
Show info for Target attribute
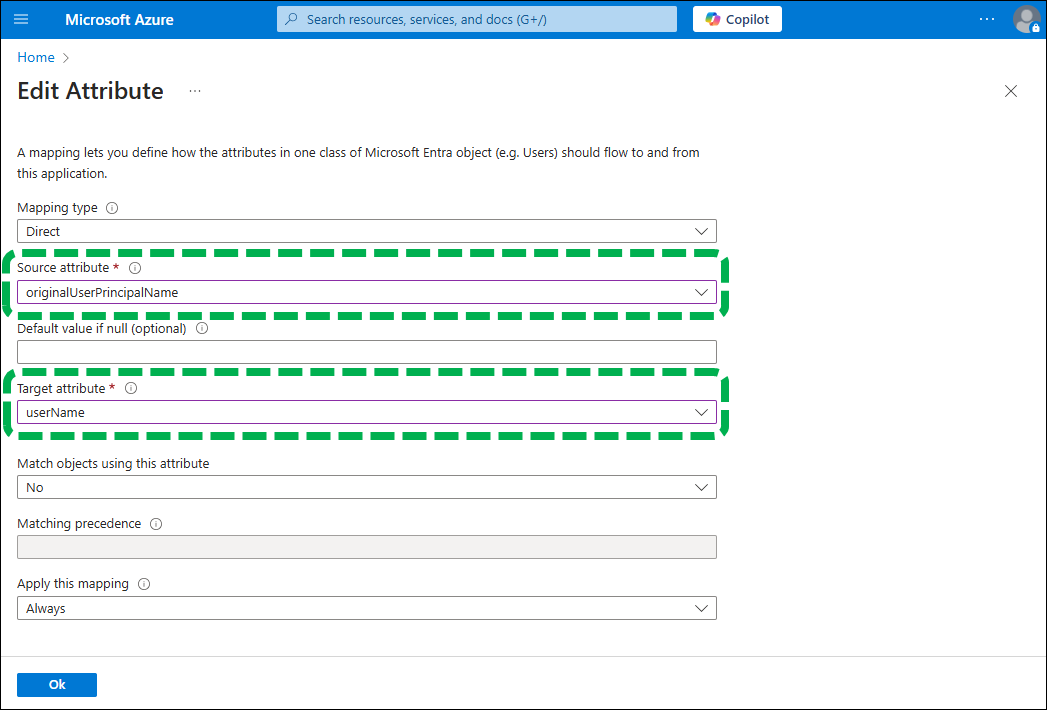131,388
